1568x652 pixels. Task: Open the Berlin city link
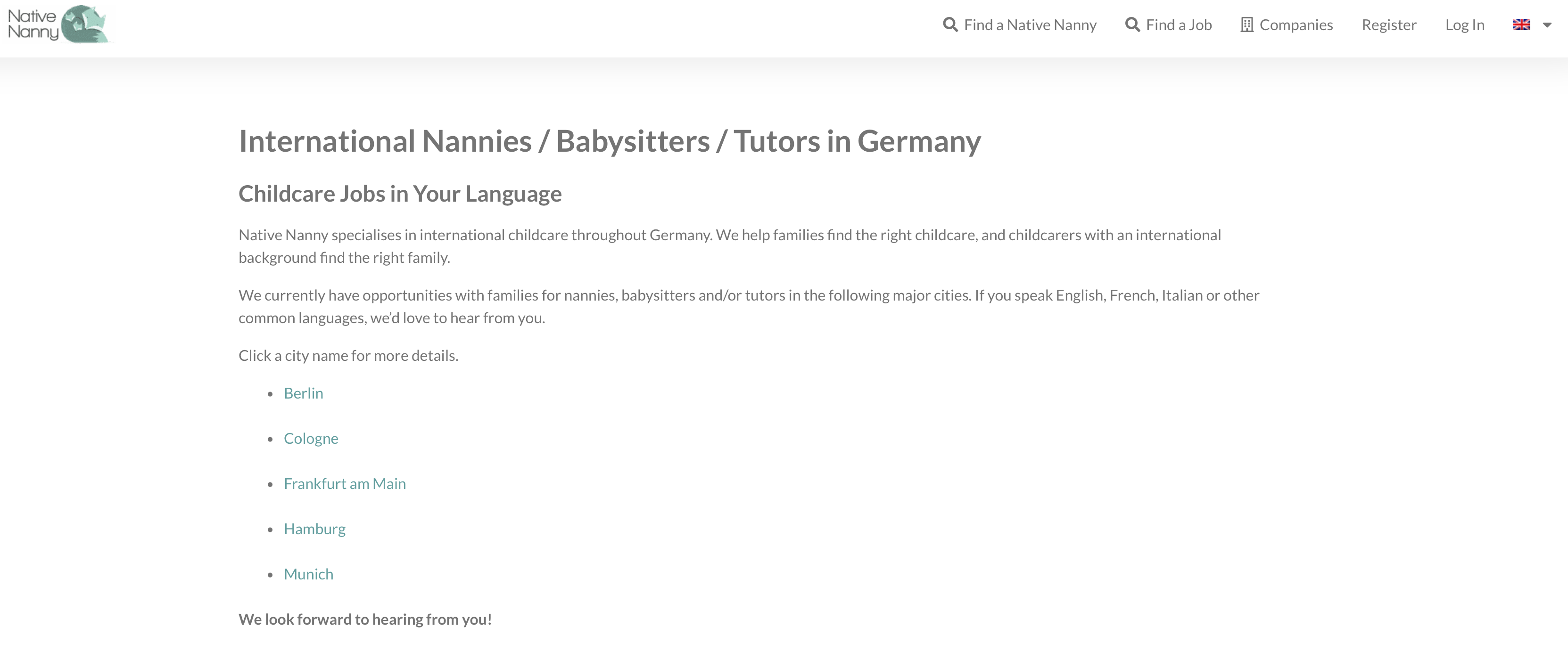pos(303,393)
